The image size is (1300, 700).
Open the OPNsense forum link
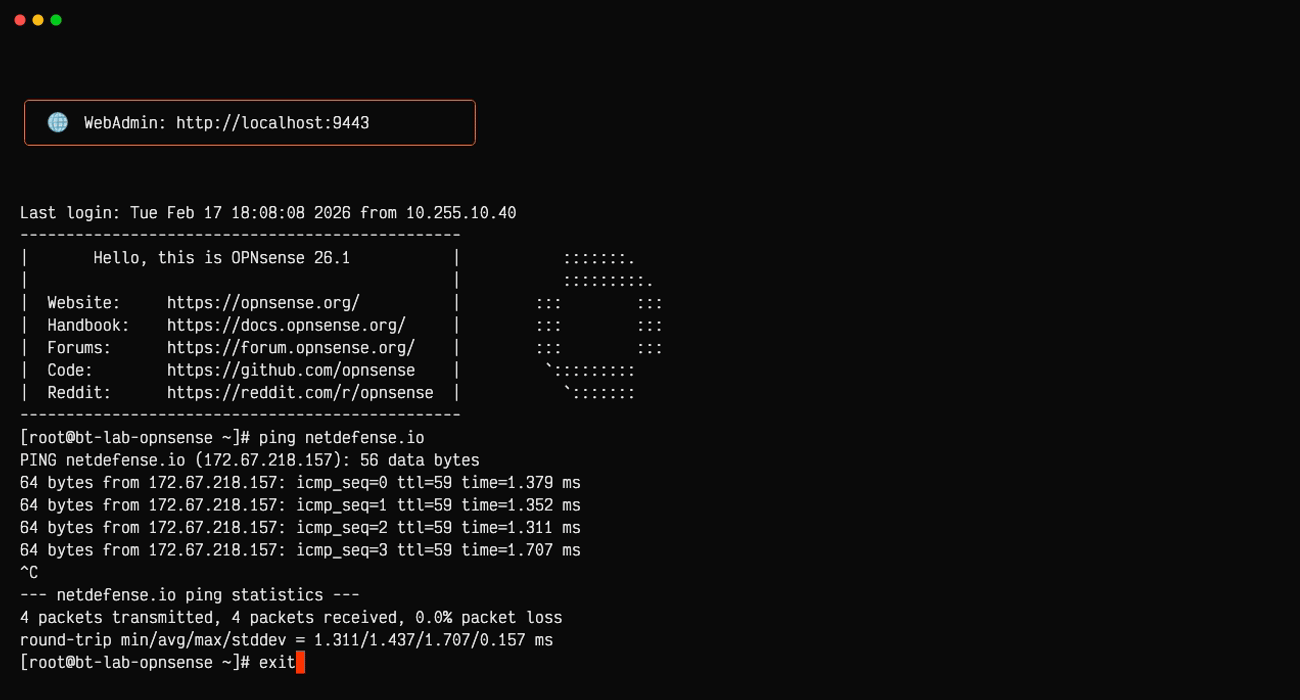point(291,347)
